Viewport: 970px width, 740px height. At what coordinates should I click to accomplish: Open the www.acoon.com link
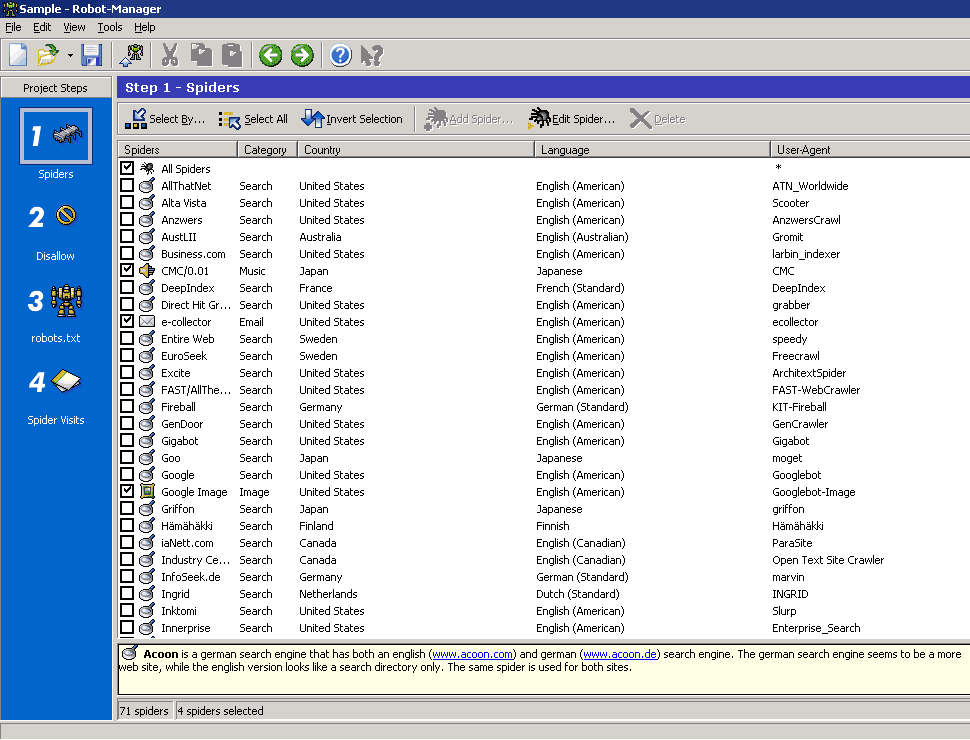click(474, 654)
